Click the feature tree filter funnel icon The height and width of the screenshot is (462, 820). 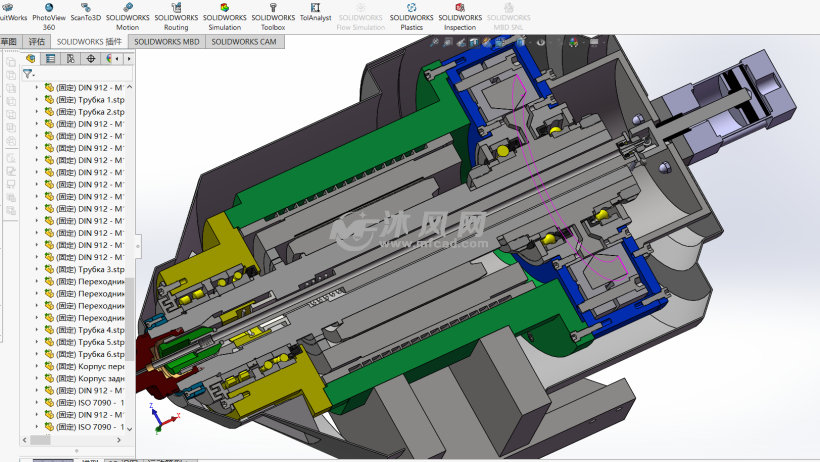pos(28,74)
